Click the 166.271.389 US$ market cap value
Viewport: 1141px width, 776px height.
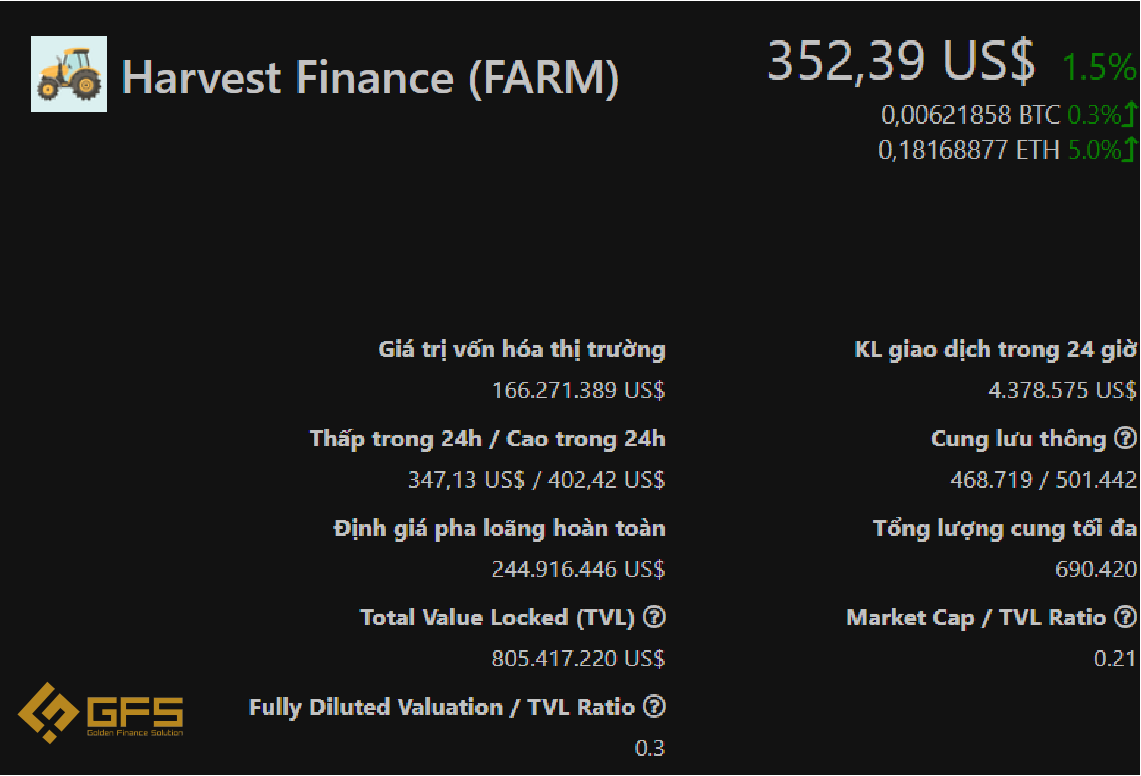[579, 390]
